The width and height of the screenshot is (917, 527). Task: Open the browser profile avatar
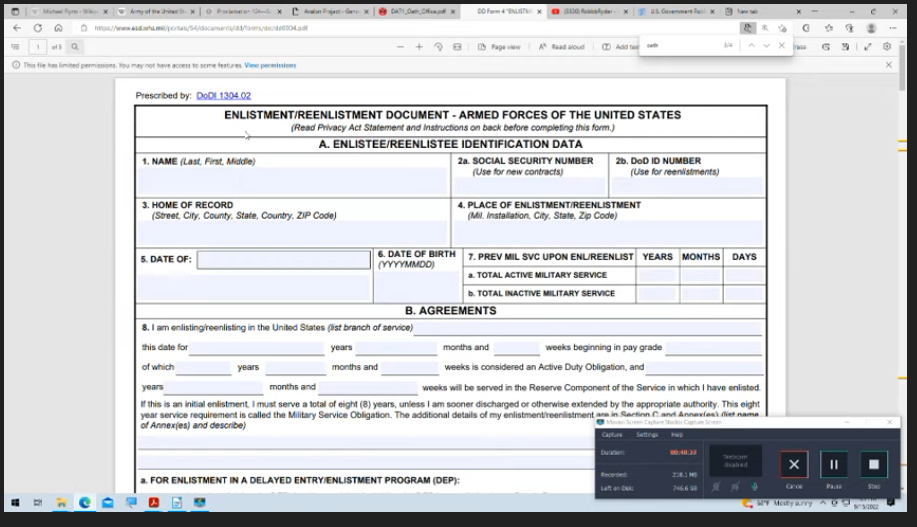pos(871,28)
